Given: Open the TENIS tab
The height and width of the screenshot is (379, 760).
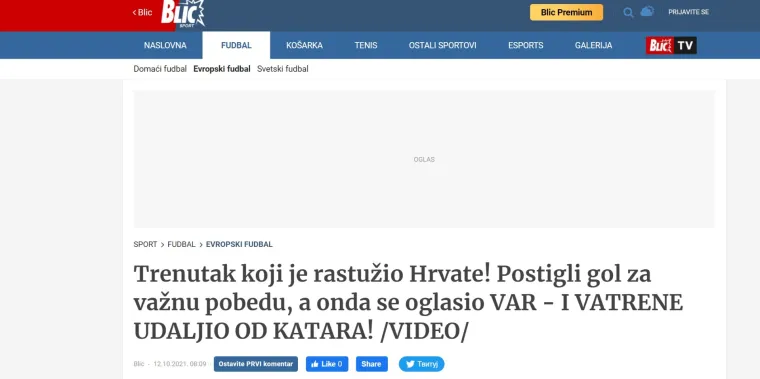Looking at the screenshot, I should 366,46.
